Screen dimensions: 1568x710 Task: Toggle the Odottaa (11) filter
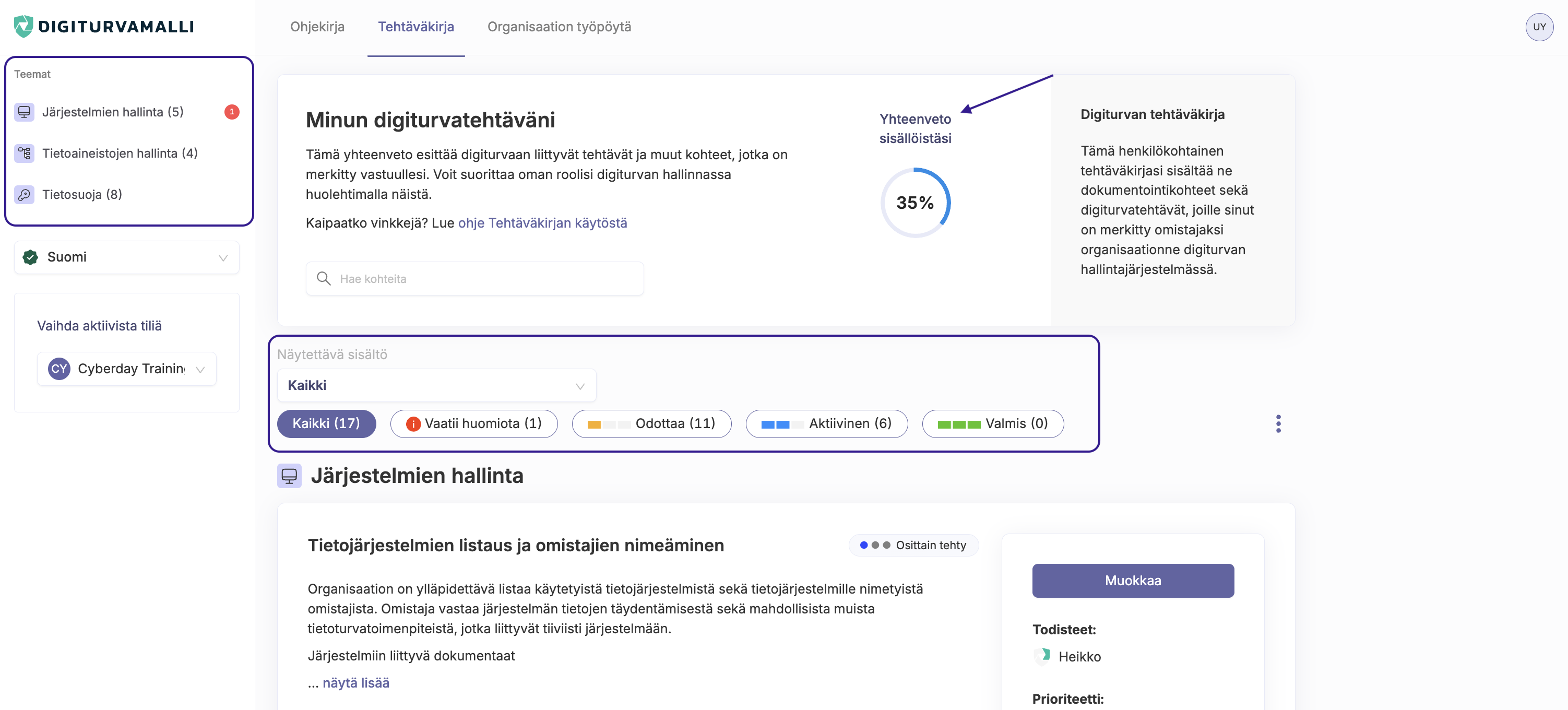click(651, 424)
